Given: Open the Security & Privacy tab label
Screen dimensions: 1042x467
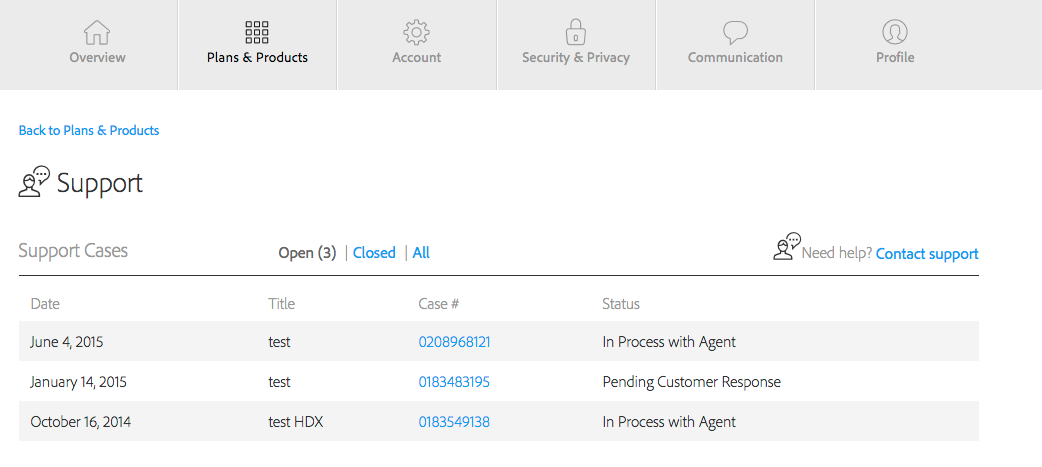Looking at the screenshot, I should [575, 58].
